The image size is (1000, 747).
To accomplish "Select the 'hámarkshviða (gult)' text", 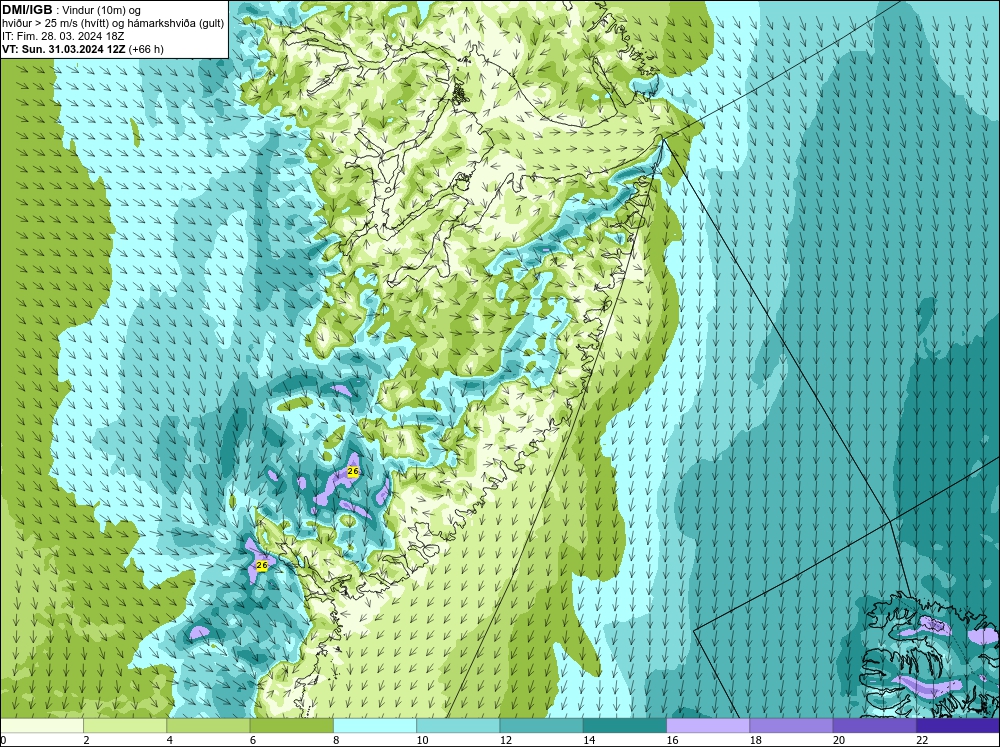I will 177,24.
